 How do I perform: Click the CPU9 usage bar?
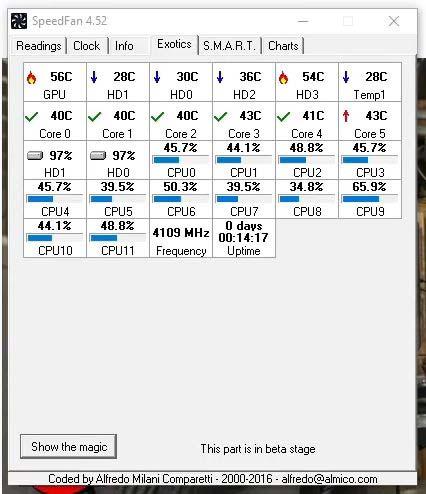pos(370,199)
